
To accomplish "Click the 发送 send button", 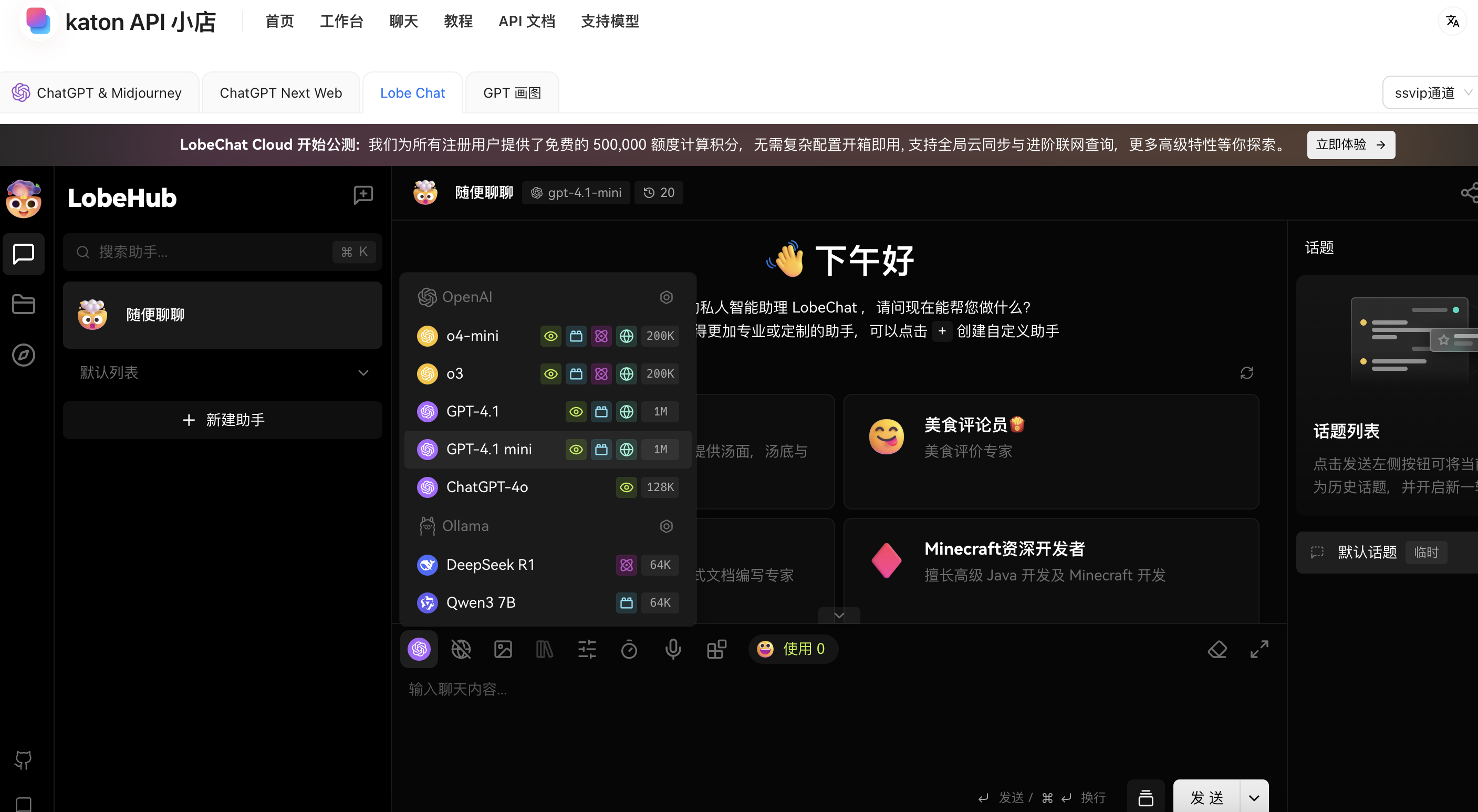I will click(1206, 797).
